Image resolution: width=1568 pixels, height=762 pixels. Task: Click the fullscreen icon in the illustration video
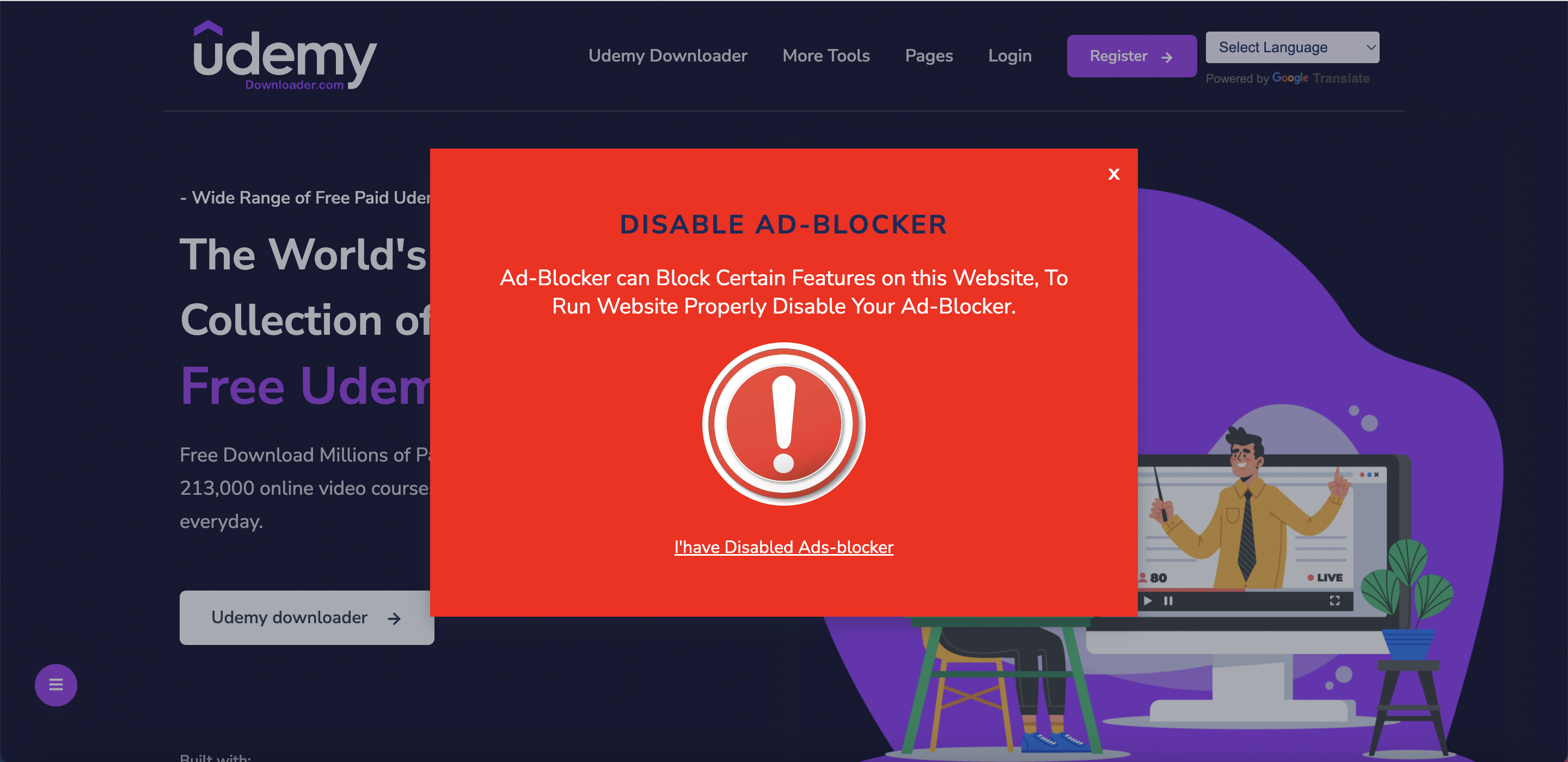[1334, 601]
